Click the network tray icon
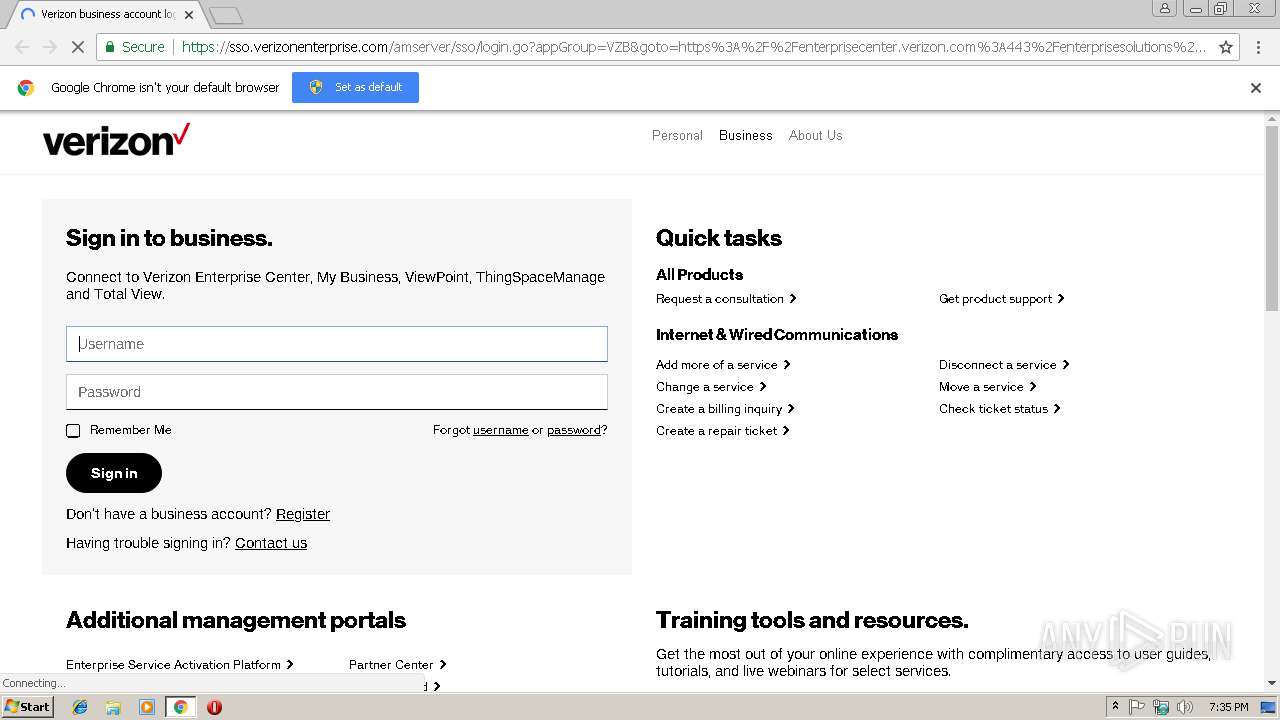The height and width of the screenshot is (720, 1280). click(1161, 707)
